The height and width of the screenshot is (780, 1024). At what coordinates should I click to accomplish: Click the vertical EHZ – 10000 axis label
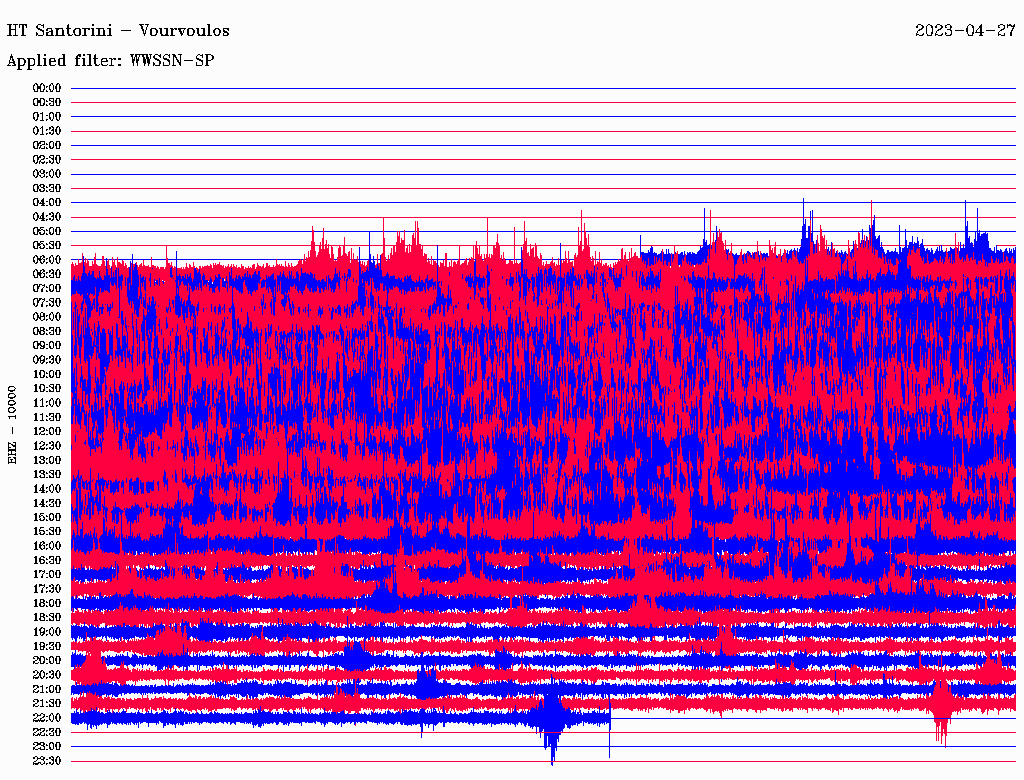click(13, 424)
